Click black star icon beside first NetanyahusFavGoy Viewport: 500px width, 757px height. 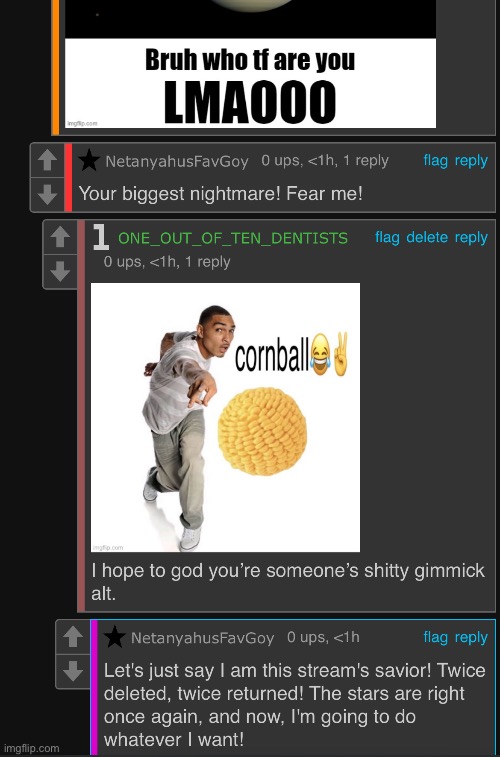point(89,160)
